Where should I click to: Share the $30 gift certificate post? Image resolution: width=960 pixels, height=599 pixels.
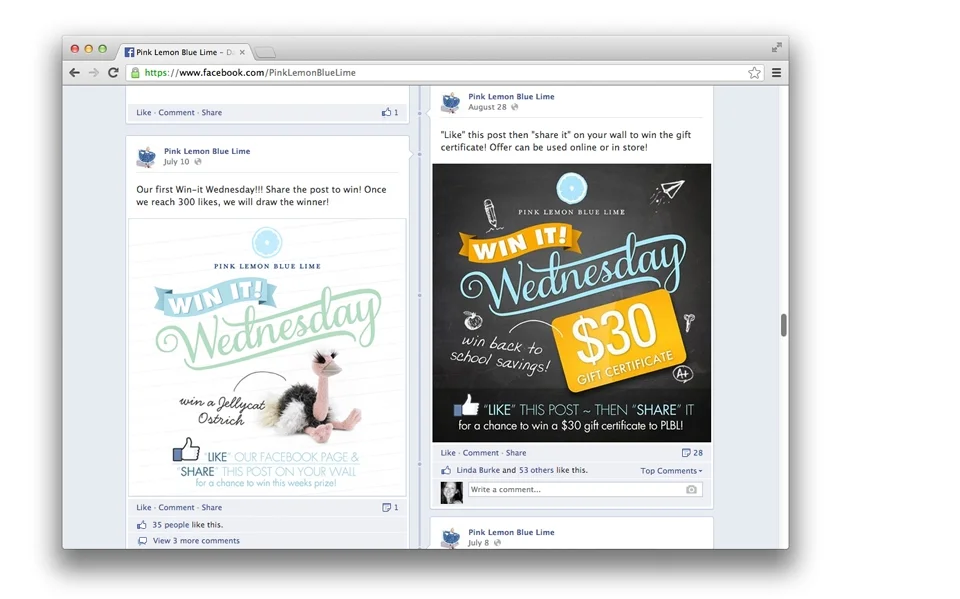point(516,453)
